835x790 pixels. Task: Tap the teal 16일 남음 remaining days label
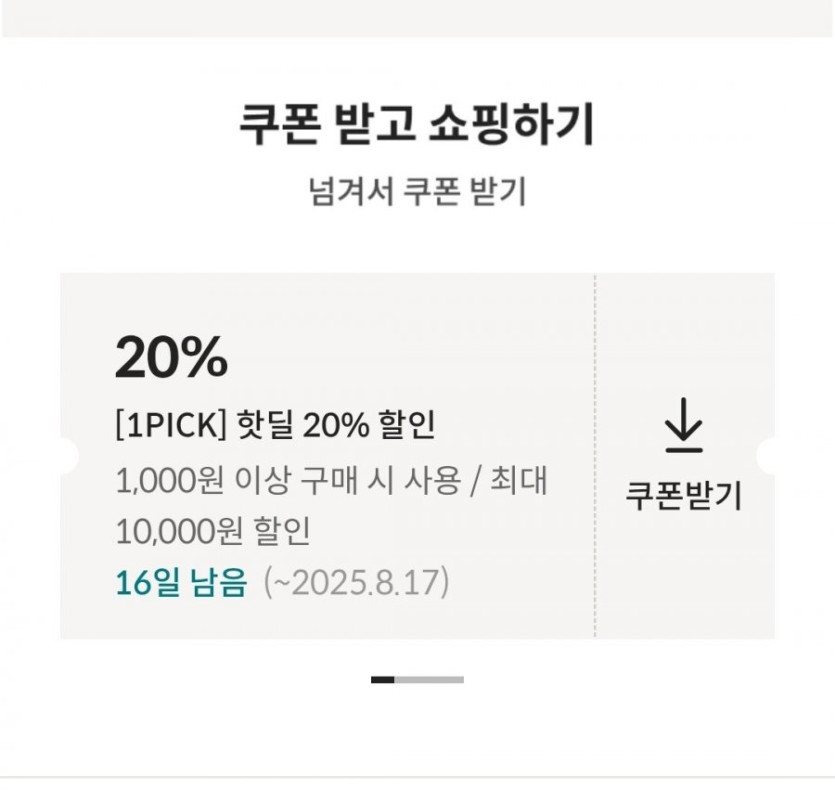click(181, 583)
